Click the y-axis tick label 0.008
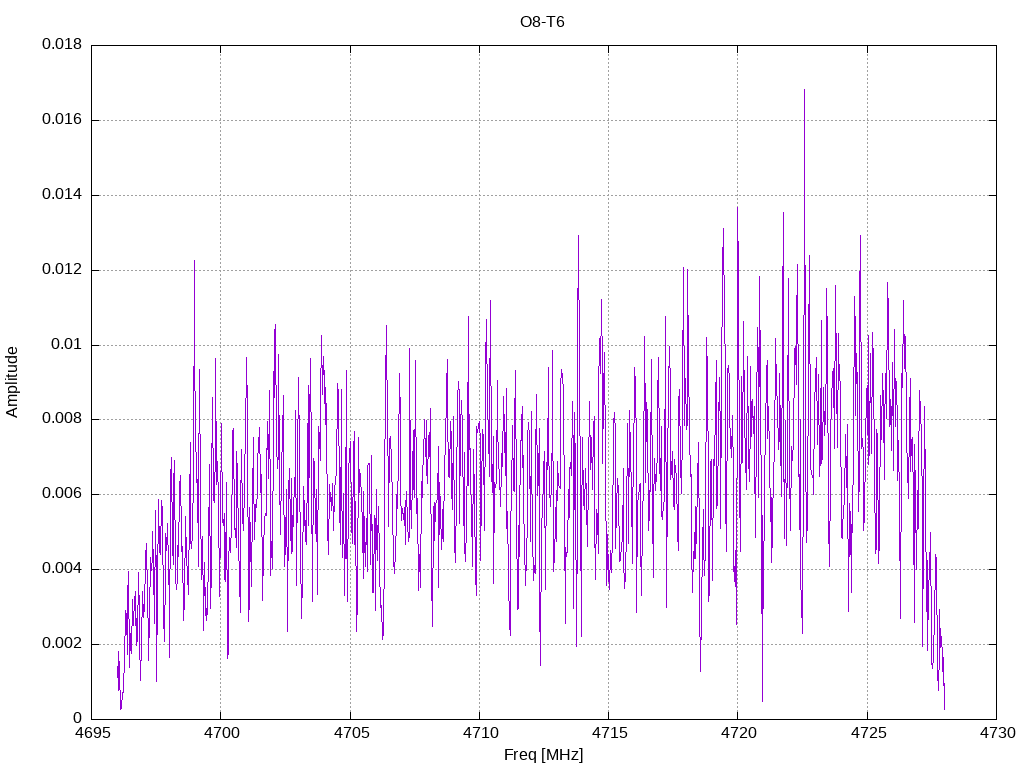Image resolution: width=1024 pixels, height=768 pixels. tap(62, 419)
